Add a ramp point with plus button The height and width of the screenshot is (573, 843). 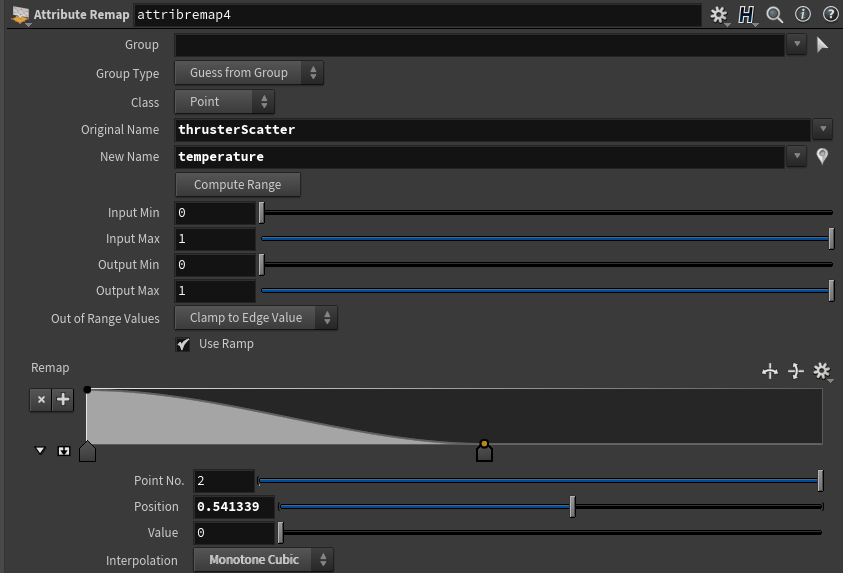[63, 399]
